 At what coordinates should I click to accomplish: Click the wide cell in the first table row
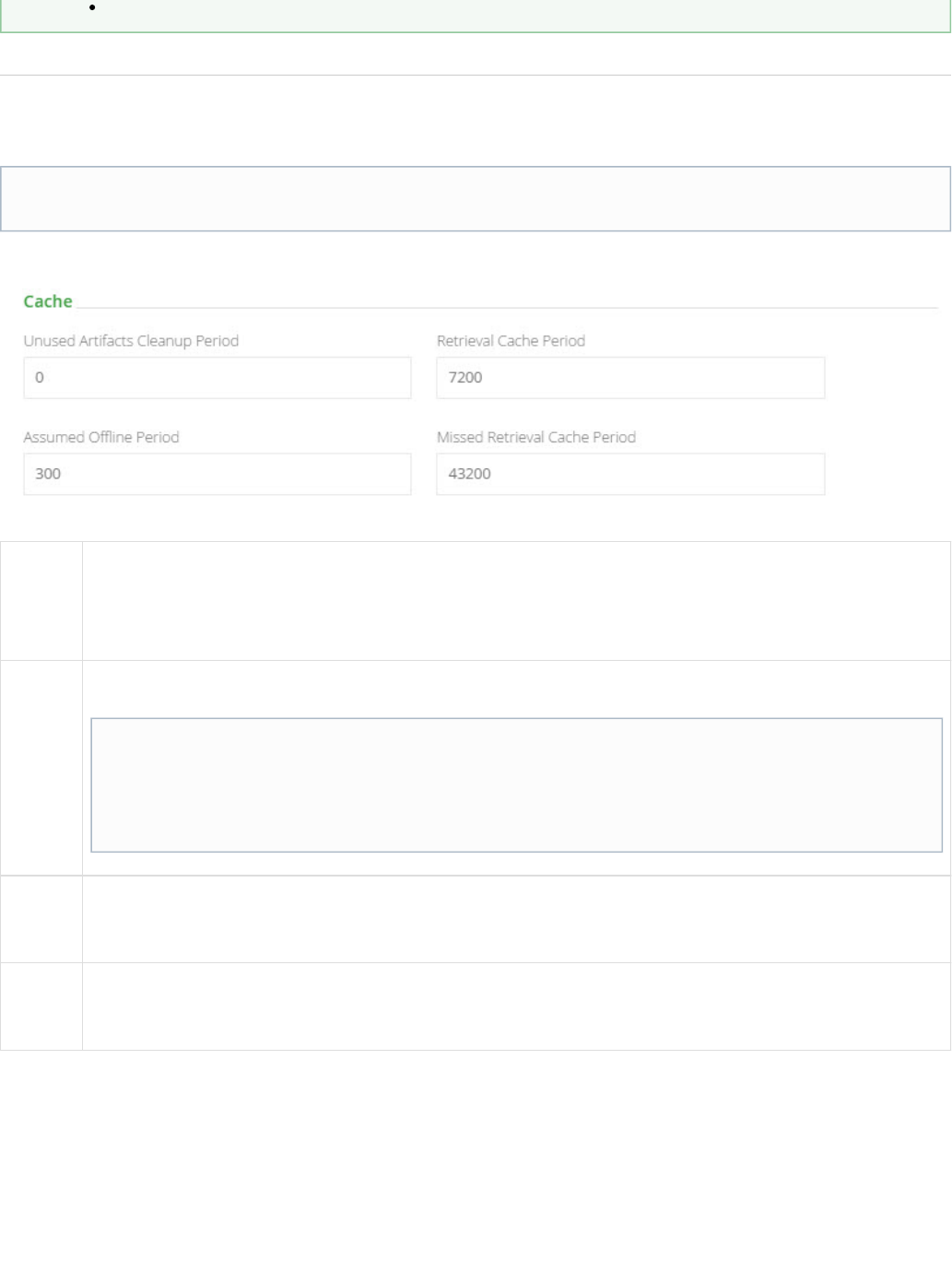[x=516, y=601]
